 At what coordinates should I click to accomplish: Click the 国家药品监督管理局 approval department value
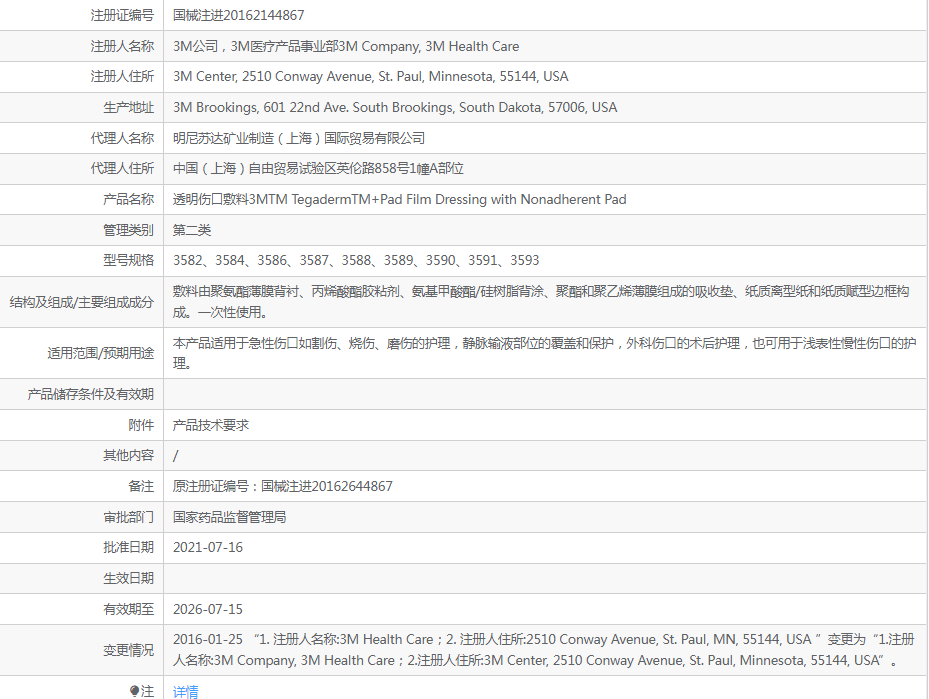(x=230, y=517)
